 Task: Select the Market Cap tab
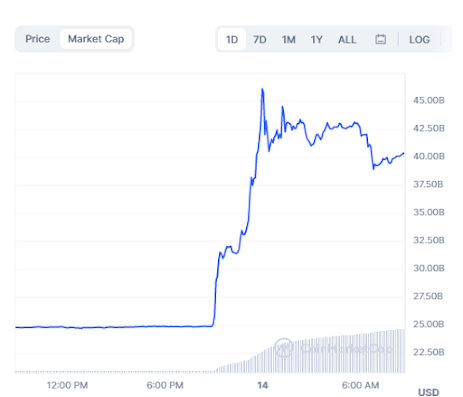pyautogui.click(x=96, y=39)
